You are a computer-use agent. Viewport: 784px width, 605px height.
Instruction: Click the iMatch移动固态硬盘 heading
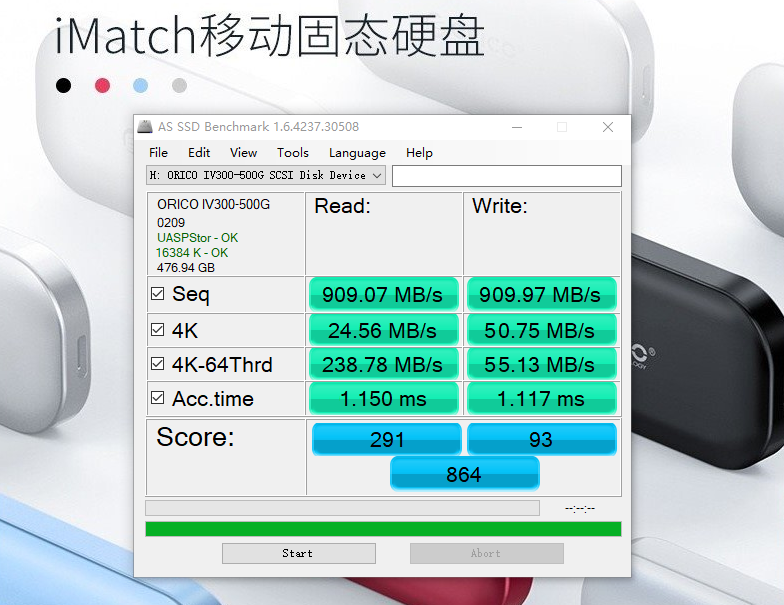[270, 35]
